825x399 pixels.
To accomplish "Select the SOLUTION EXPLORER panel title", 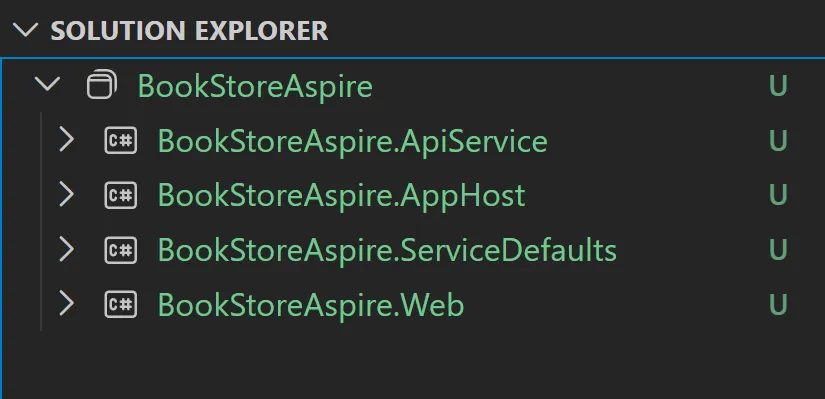I will (x=189, y=31).
